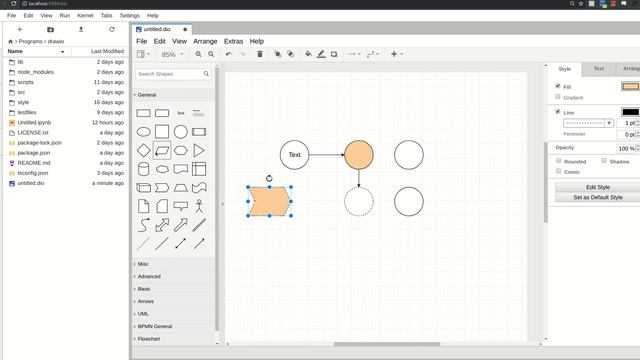This screenshot has height=360, width=640.
Task: Click the new folder icon
Action: [50, 29]
